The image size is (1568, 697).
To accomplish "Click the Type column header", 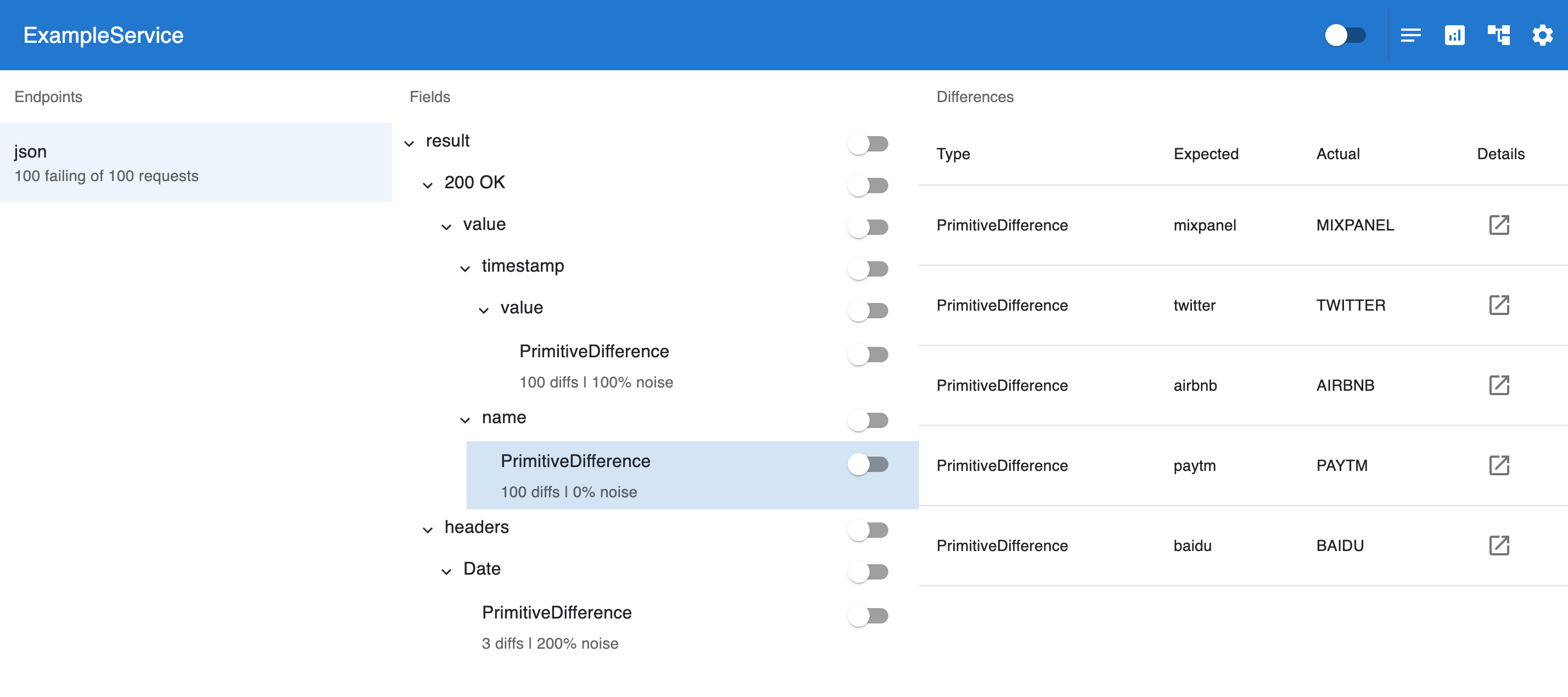I will click(x=953, y=154).
